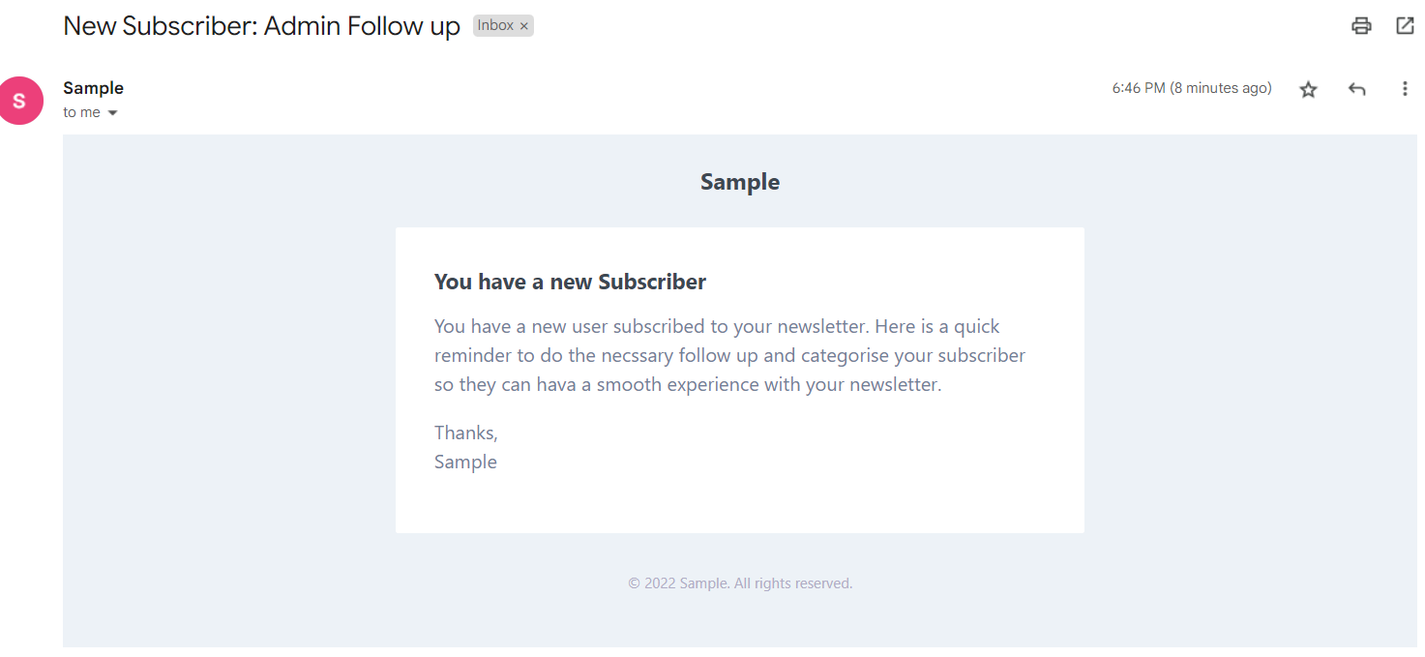
Task: Select the sender name "Sample"
Action: point(93,88)
